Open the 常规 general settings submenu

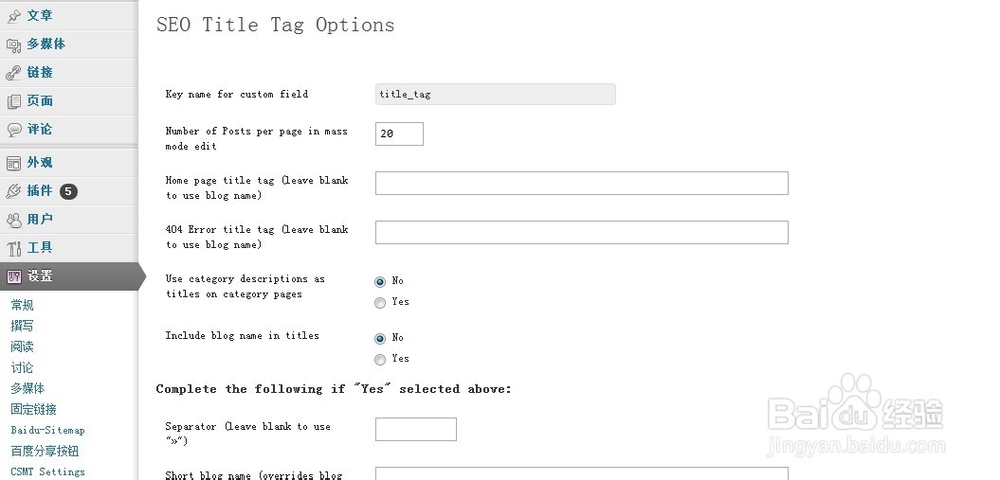(x=22, y=305)
